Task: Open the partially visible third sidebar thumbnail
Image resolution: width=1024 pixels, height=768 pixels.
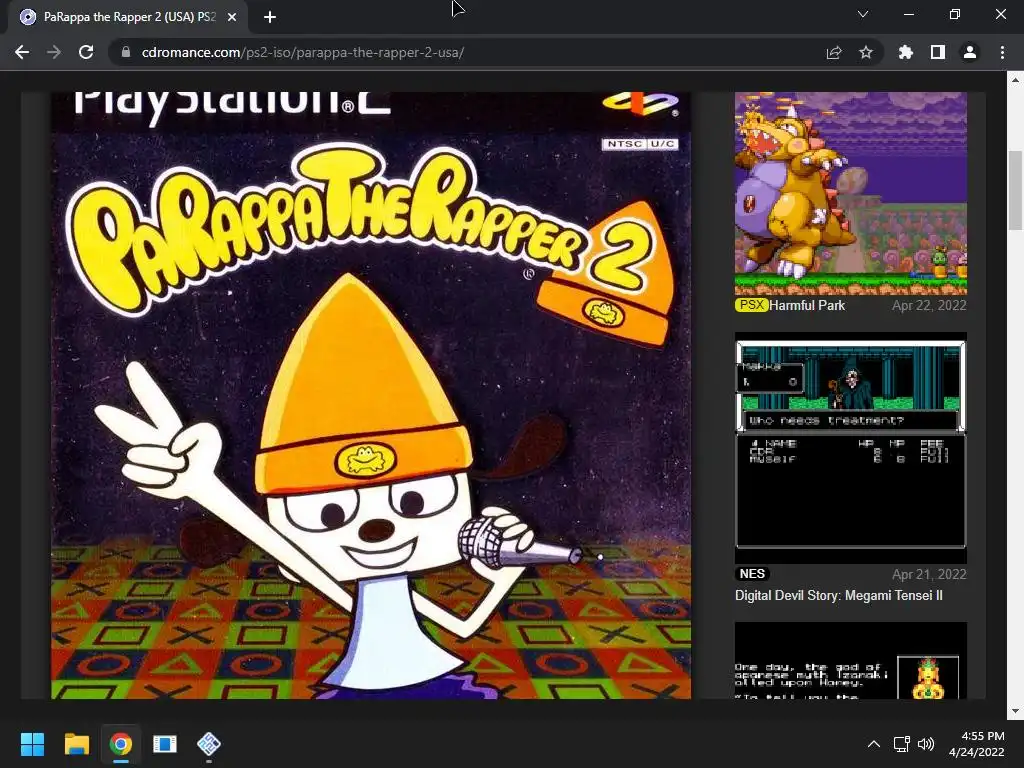Action: coord(850,660)
